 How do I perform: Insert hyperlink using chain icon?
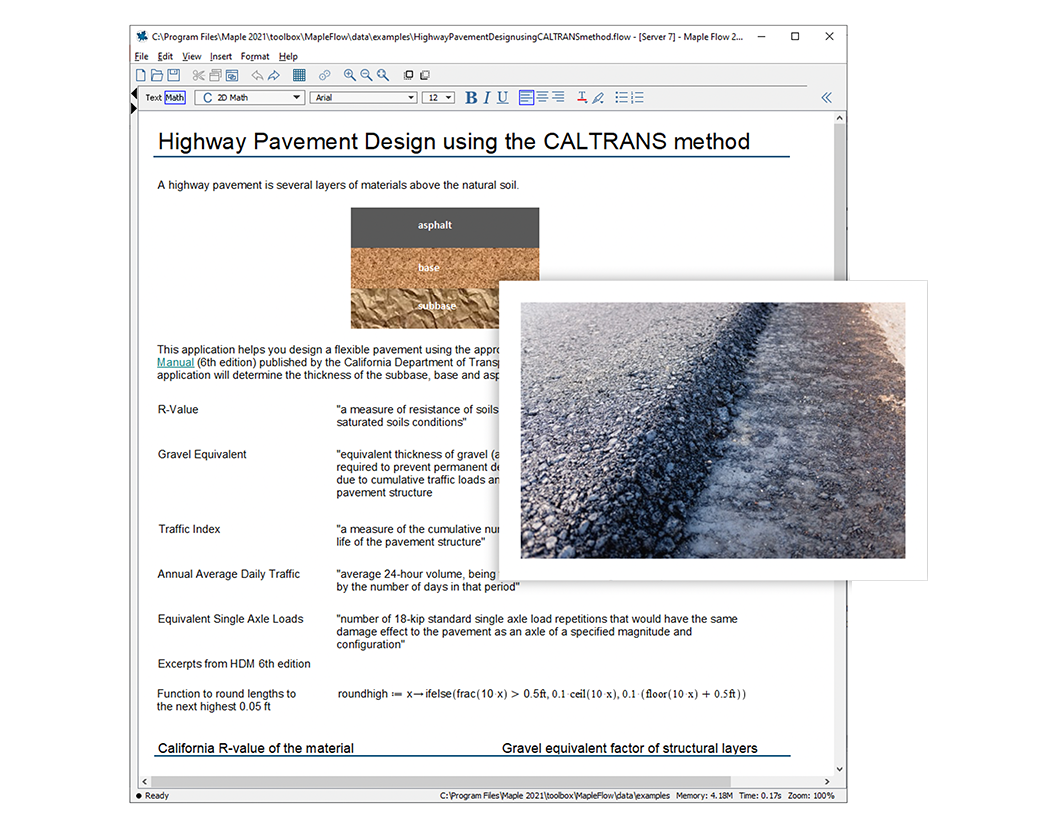point(324,76)
